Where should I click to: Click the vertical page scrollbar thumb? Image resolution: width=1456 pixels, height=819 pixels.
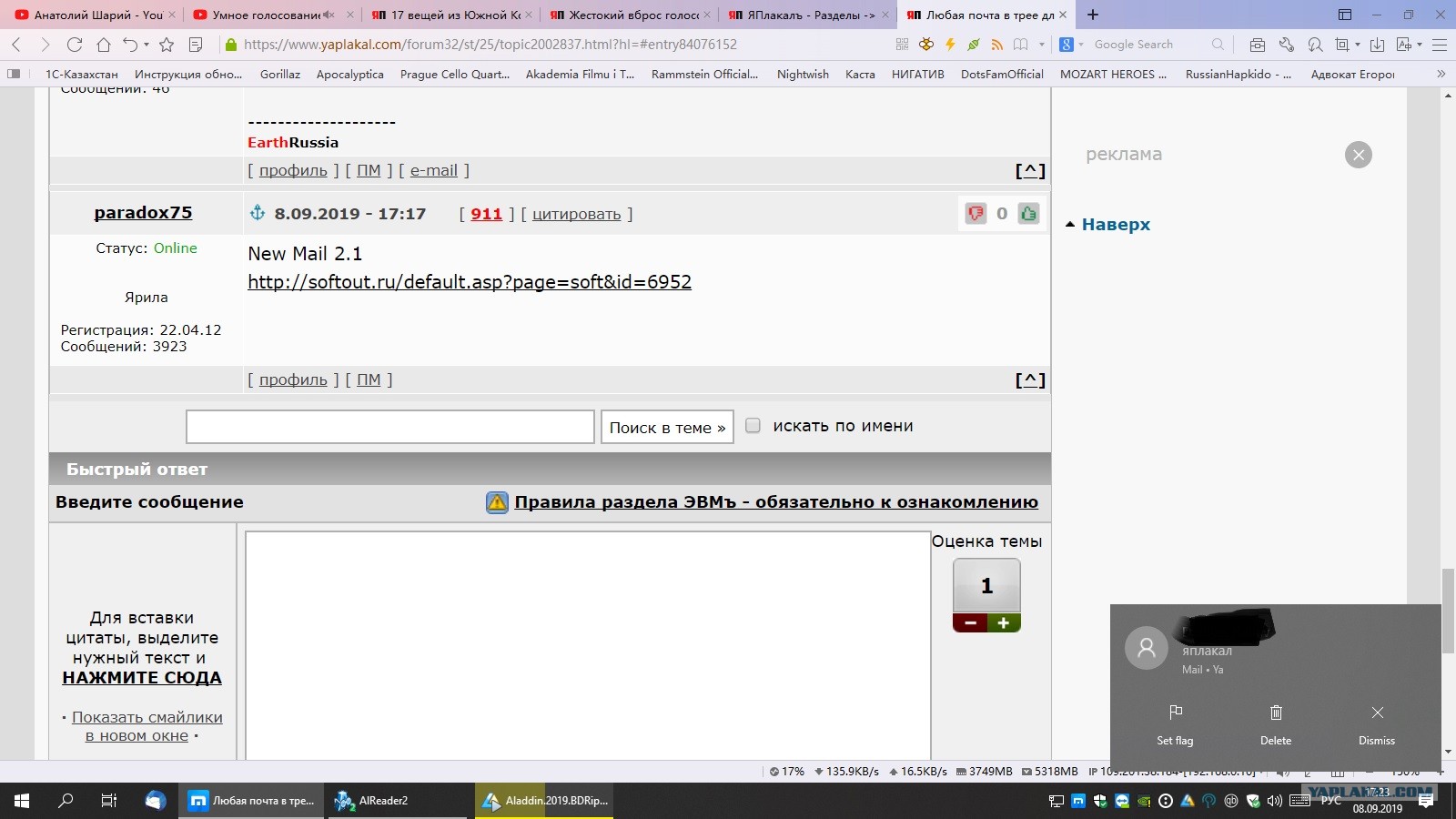[x=1448, y=610]
